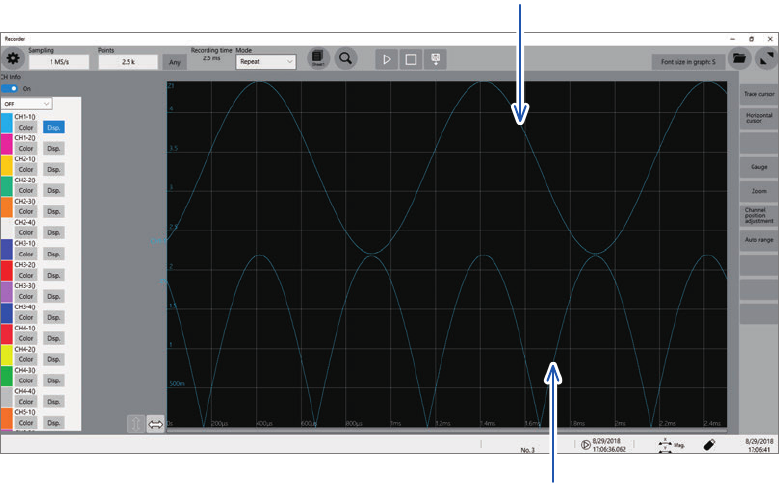This screenshot has width=779, height=488.
Task: Toggle Disp. for channel CH3-4
Action: (54, 318)
